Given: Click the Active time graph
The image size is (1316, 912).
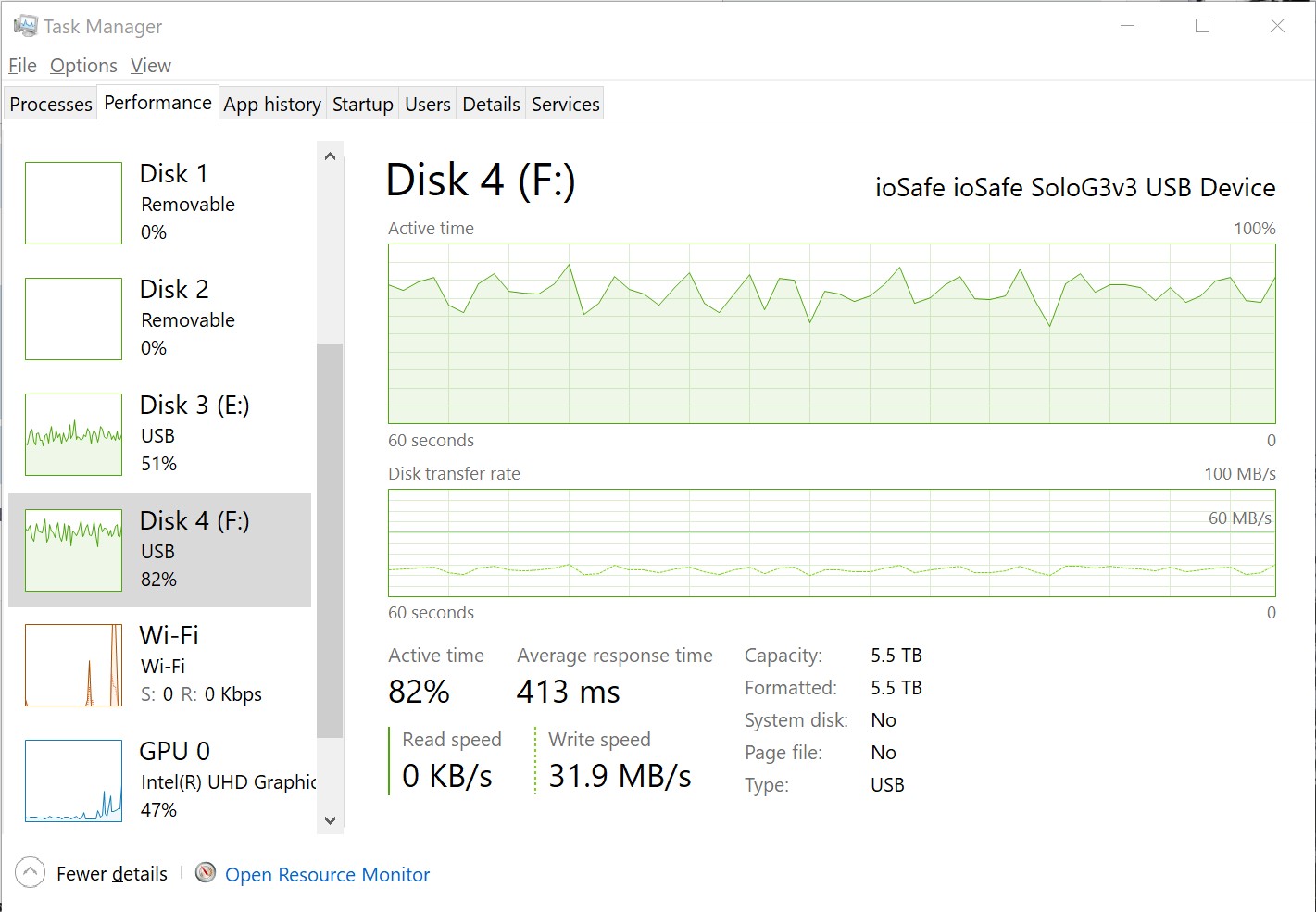Looking at the screenshot, I should [x=832, y=333].
